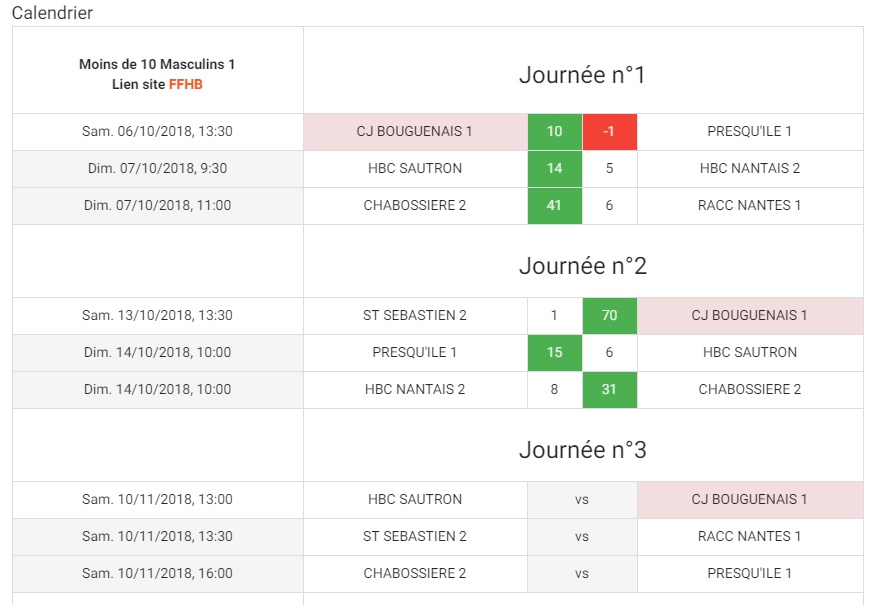Click the Moins de 10 Masculins 1 title

[x=157, y=65]
